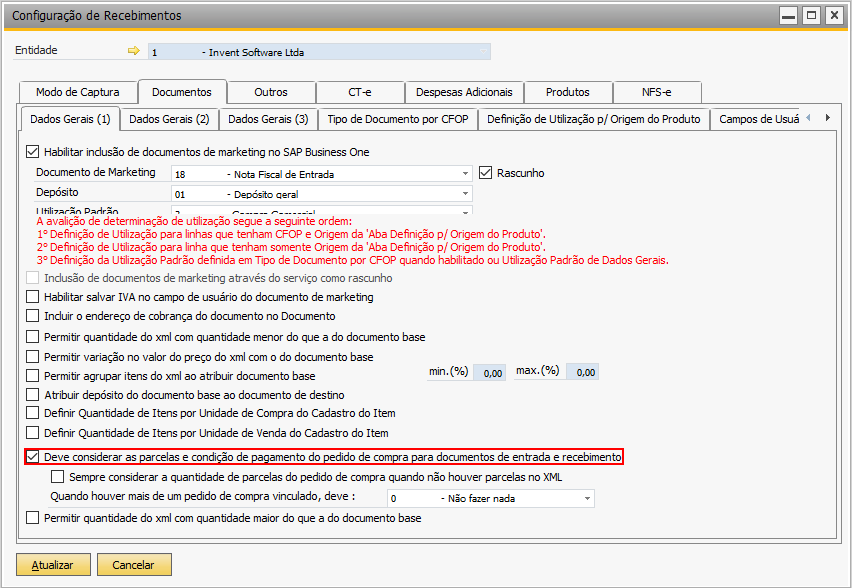This screenshot has height=588, width=852.
Task: Open the Produtos tab
Action: (x=568, y=92)
